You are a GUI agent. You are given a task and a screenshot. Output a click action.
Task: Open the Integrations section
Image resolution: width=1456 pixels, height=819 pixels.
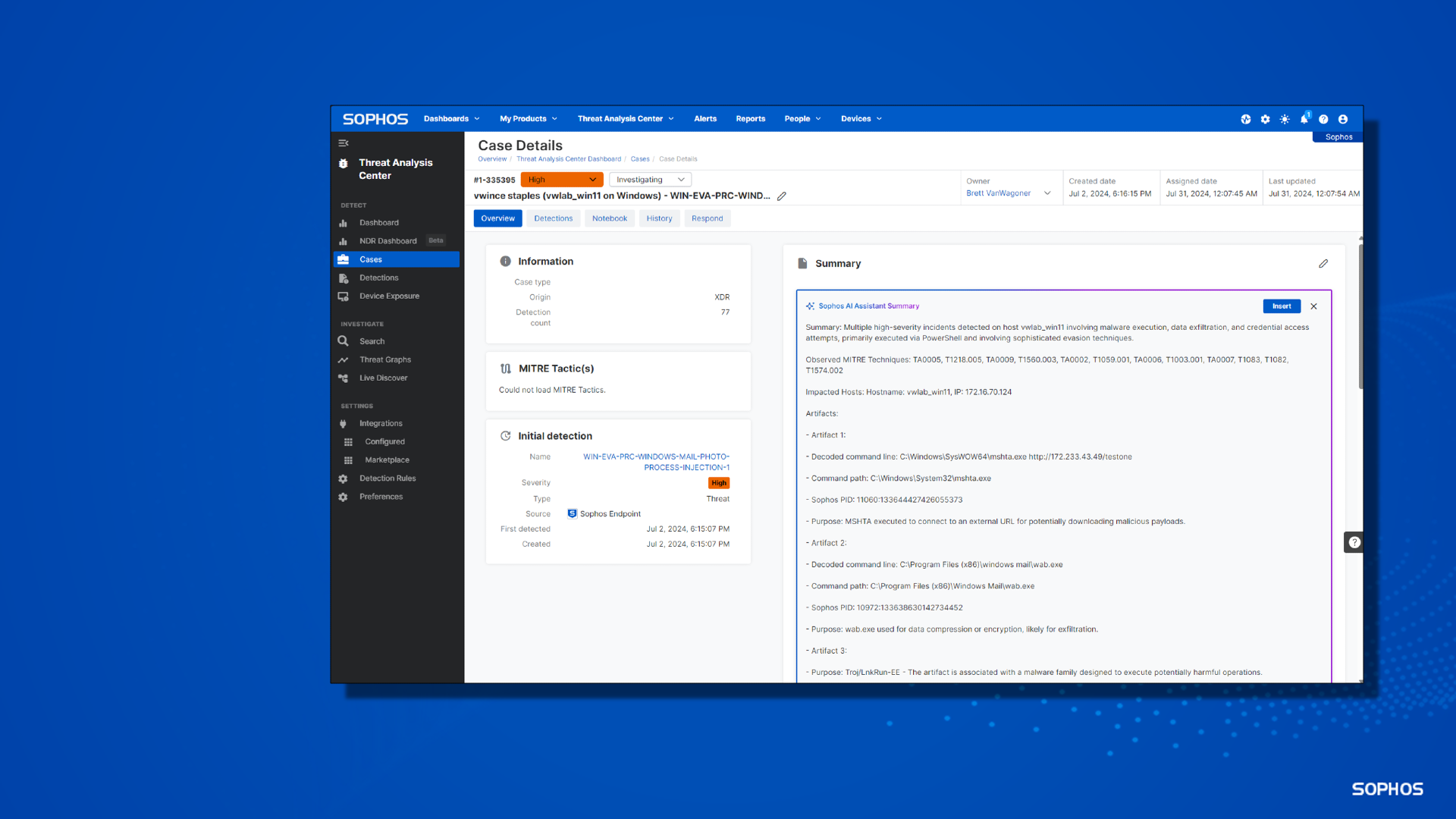coord(380,423)
